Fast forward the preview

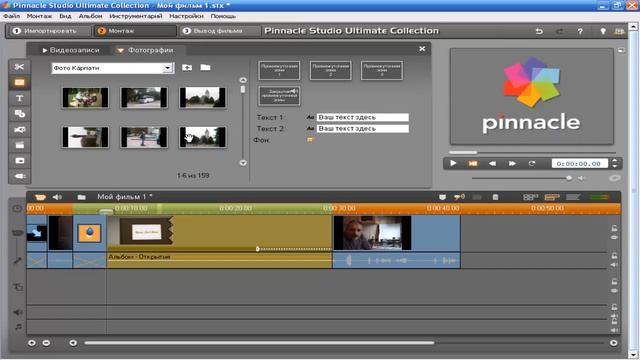click(x=512, y=163)
